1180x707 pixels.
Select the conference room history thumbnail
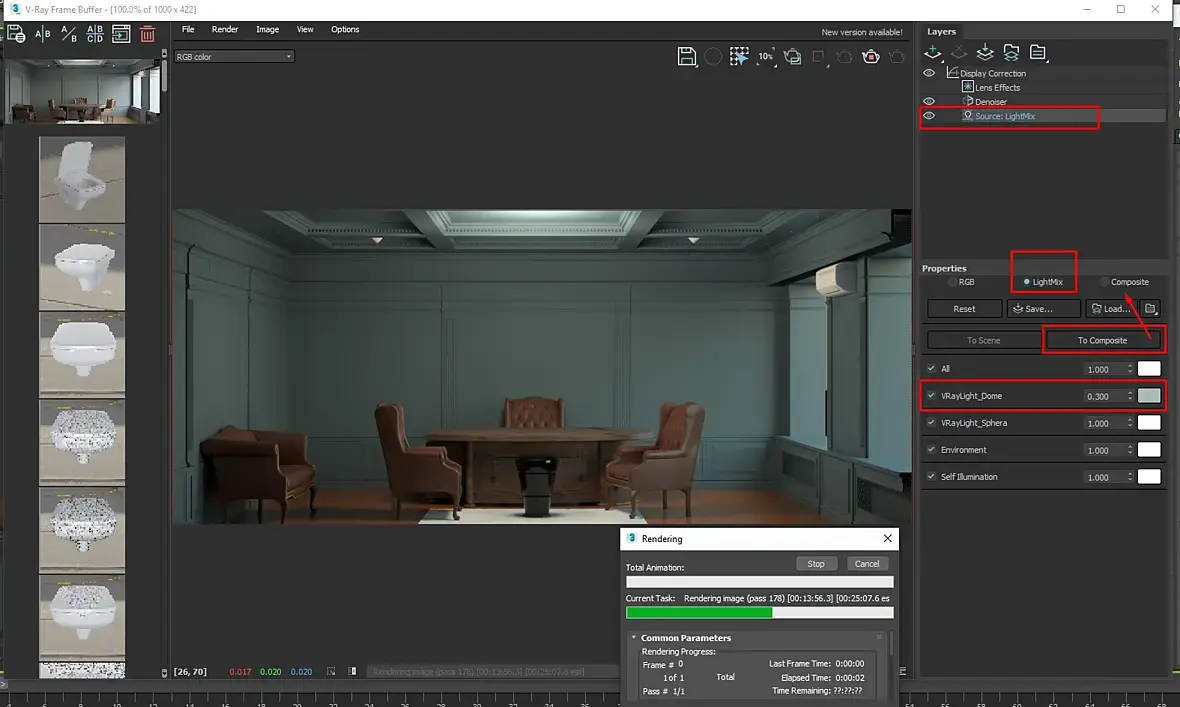tap(82, 93)
